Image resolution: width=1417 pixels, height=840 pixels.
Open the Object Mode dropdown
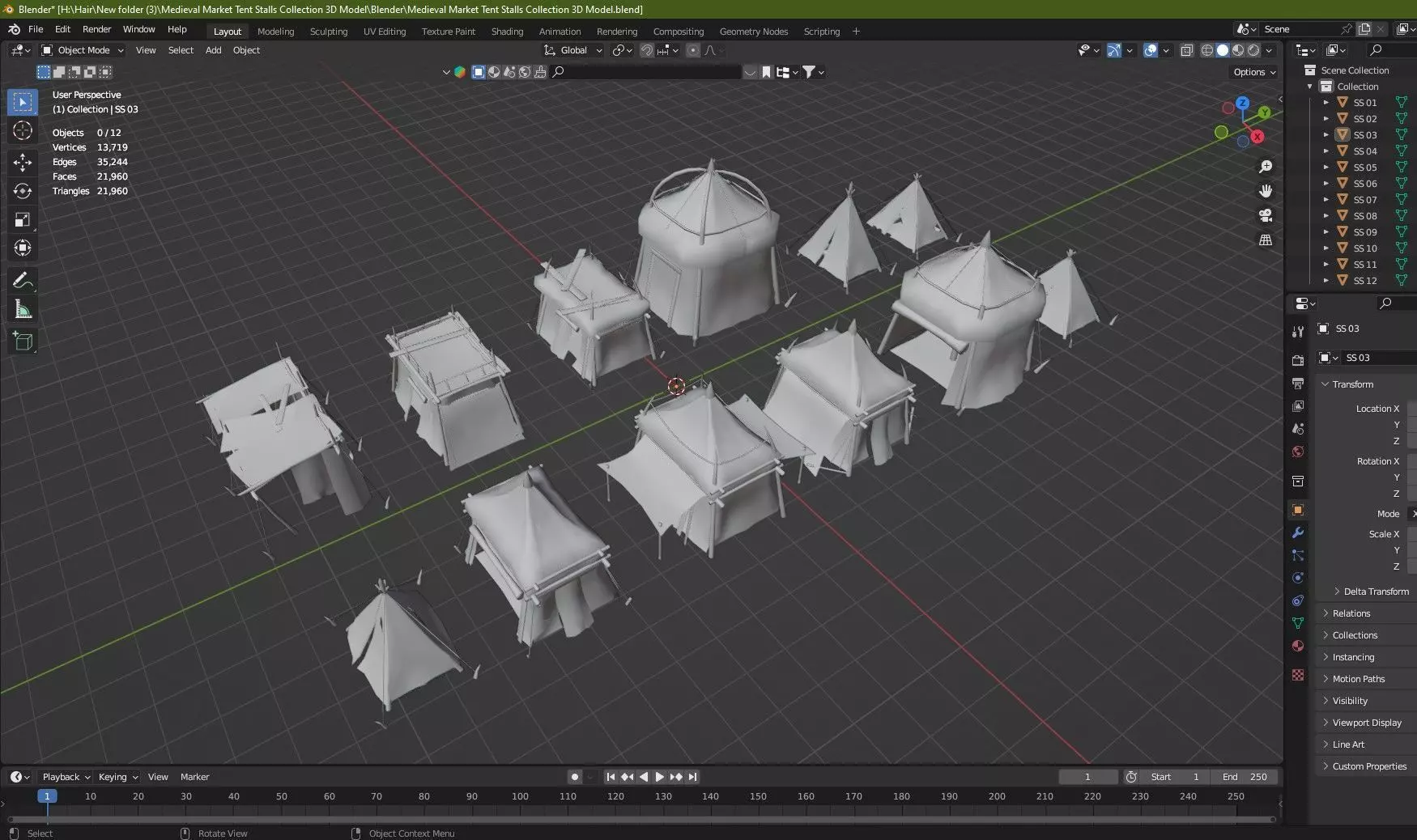pyautogui.click(x=83, y=50)
